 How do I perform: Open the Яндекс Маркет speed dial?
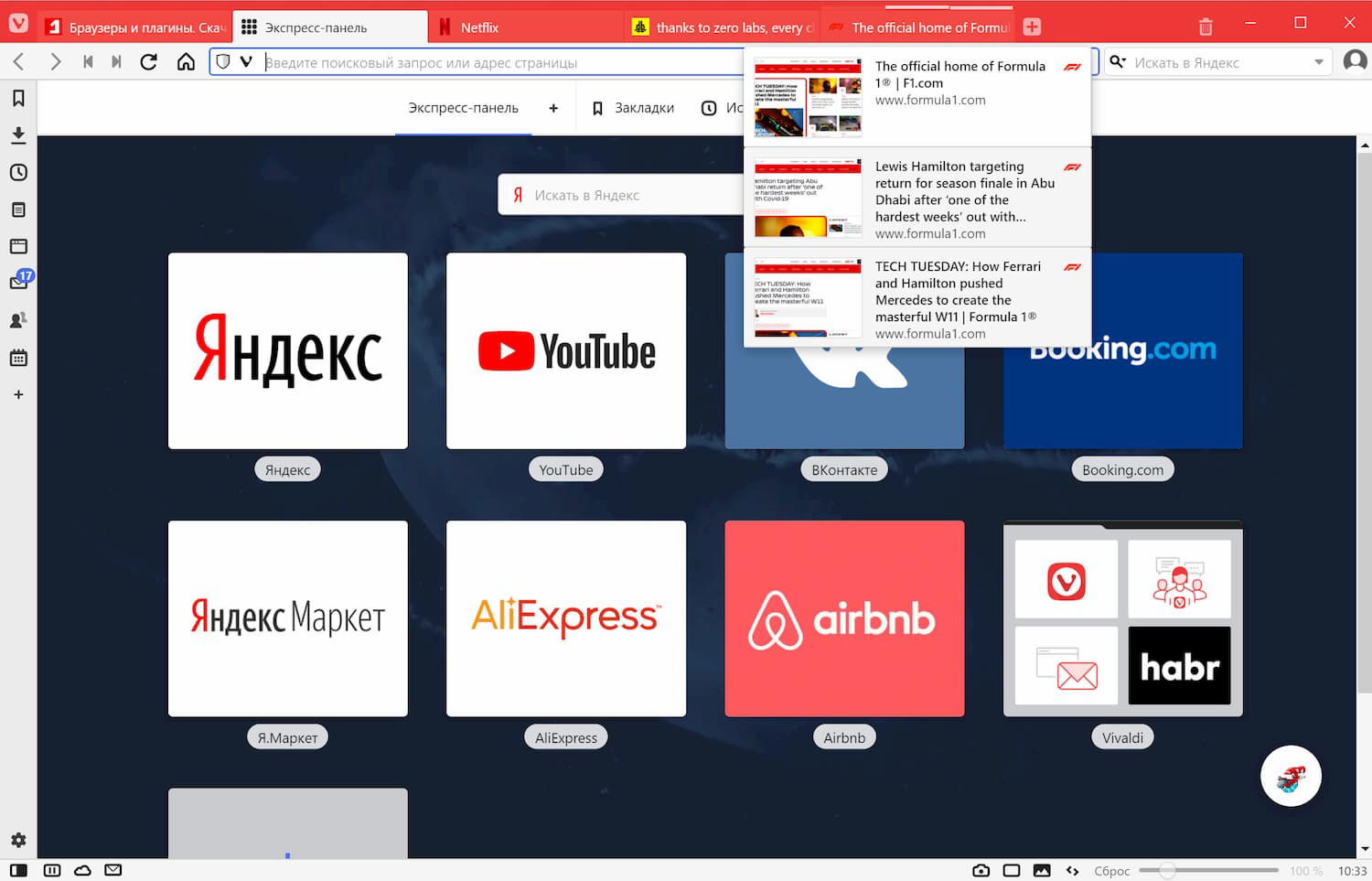click(x=288, y=618)
